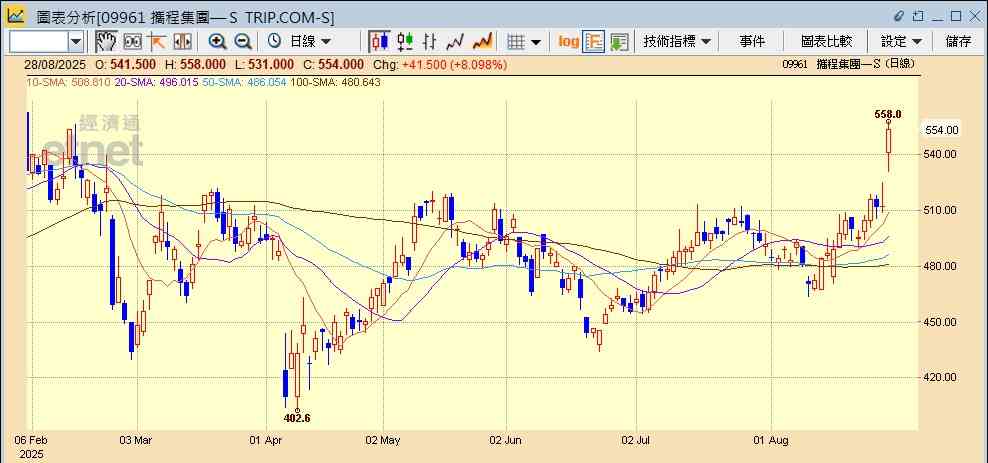The height and width of the screenshot is (463, 988).
Task: Click the chart analysis window icon
Action: point(16,15)
